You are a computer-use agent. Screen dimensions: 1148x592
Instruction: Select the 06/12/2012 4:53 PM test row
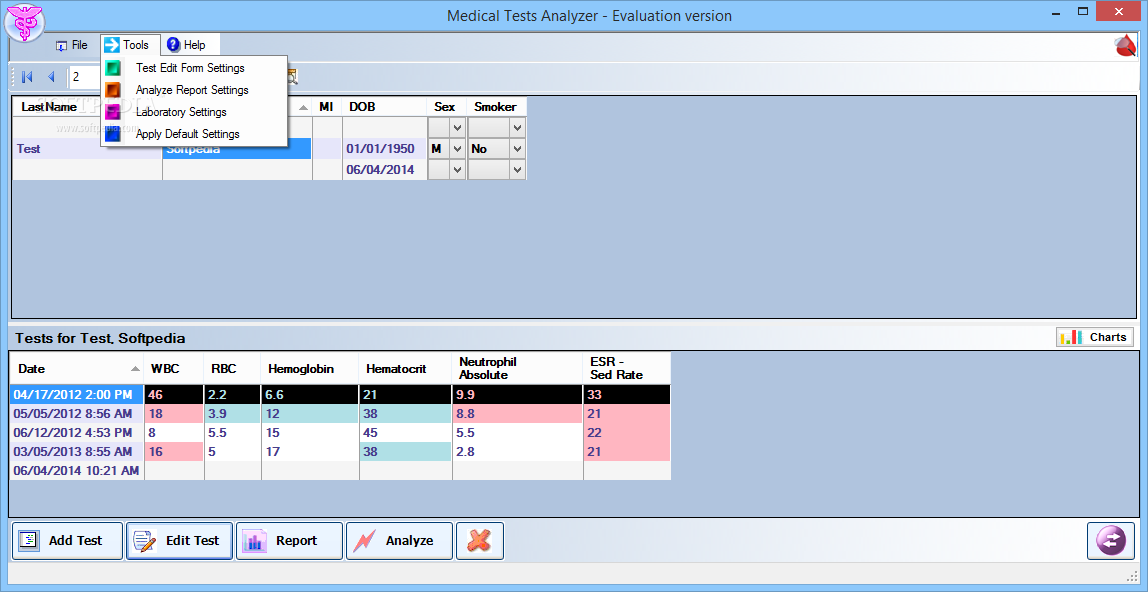tap(340, 432)
